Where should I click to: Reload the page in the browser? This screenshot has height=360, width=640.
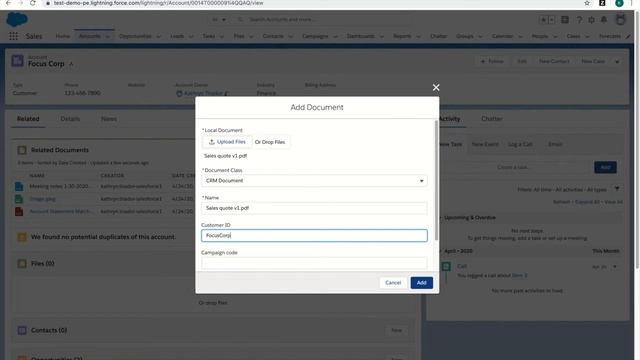coord(33,3)
